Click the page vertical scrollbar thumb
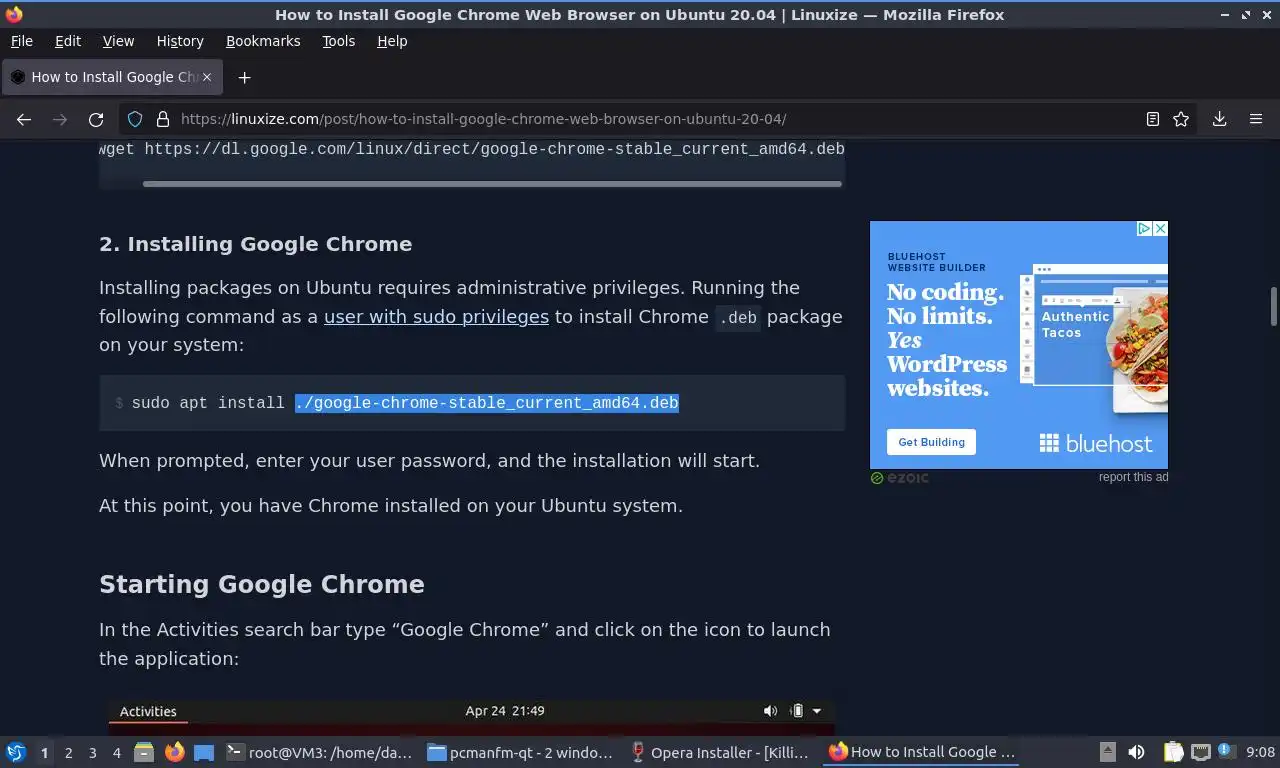The image size is (1280, 768). [x=1274, y=306]
